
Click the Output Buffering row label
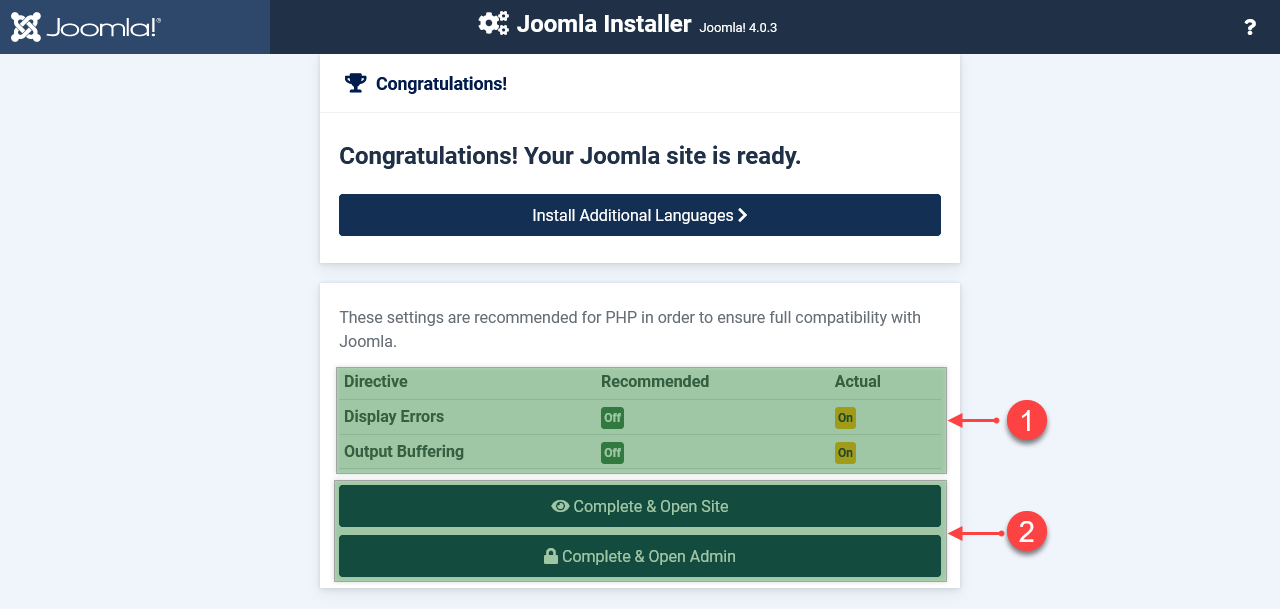pos(404,451)
